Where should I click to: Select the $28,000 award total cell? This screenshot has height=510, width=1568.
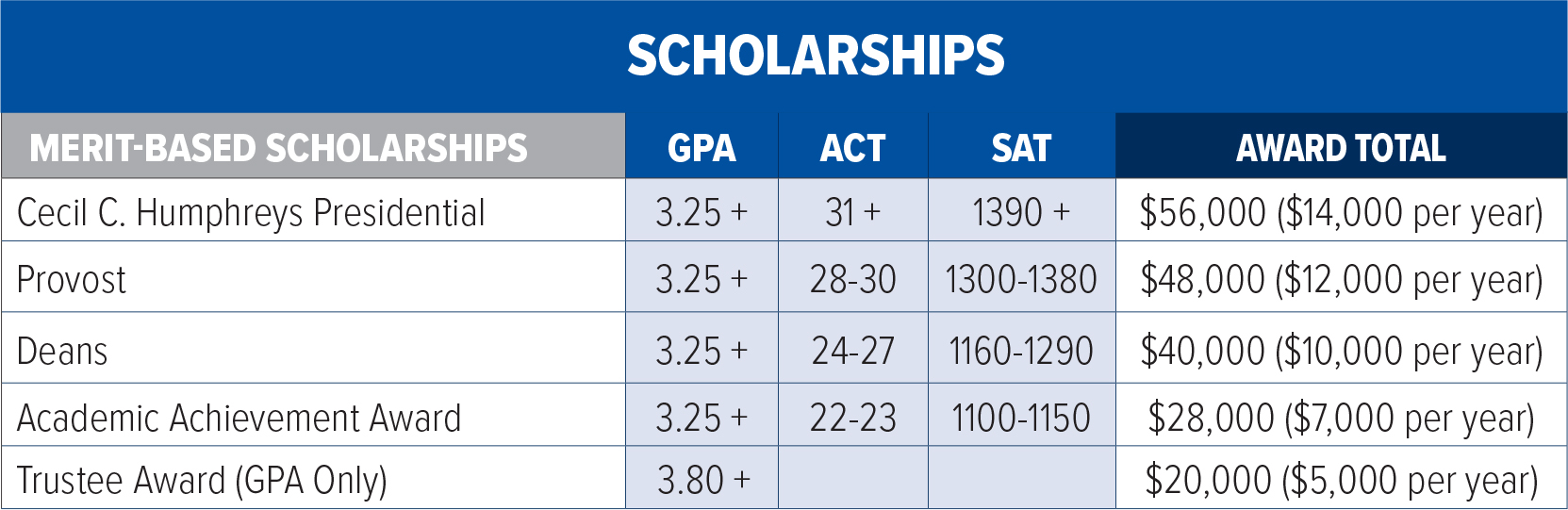click(1341, 418)
